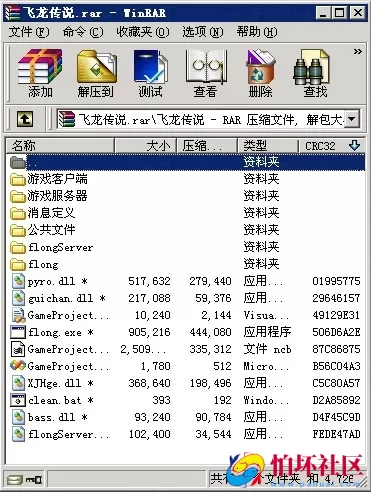
Task: Click the size value 905,216
Action: [x=149, y=332]
